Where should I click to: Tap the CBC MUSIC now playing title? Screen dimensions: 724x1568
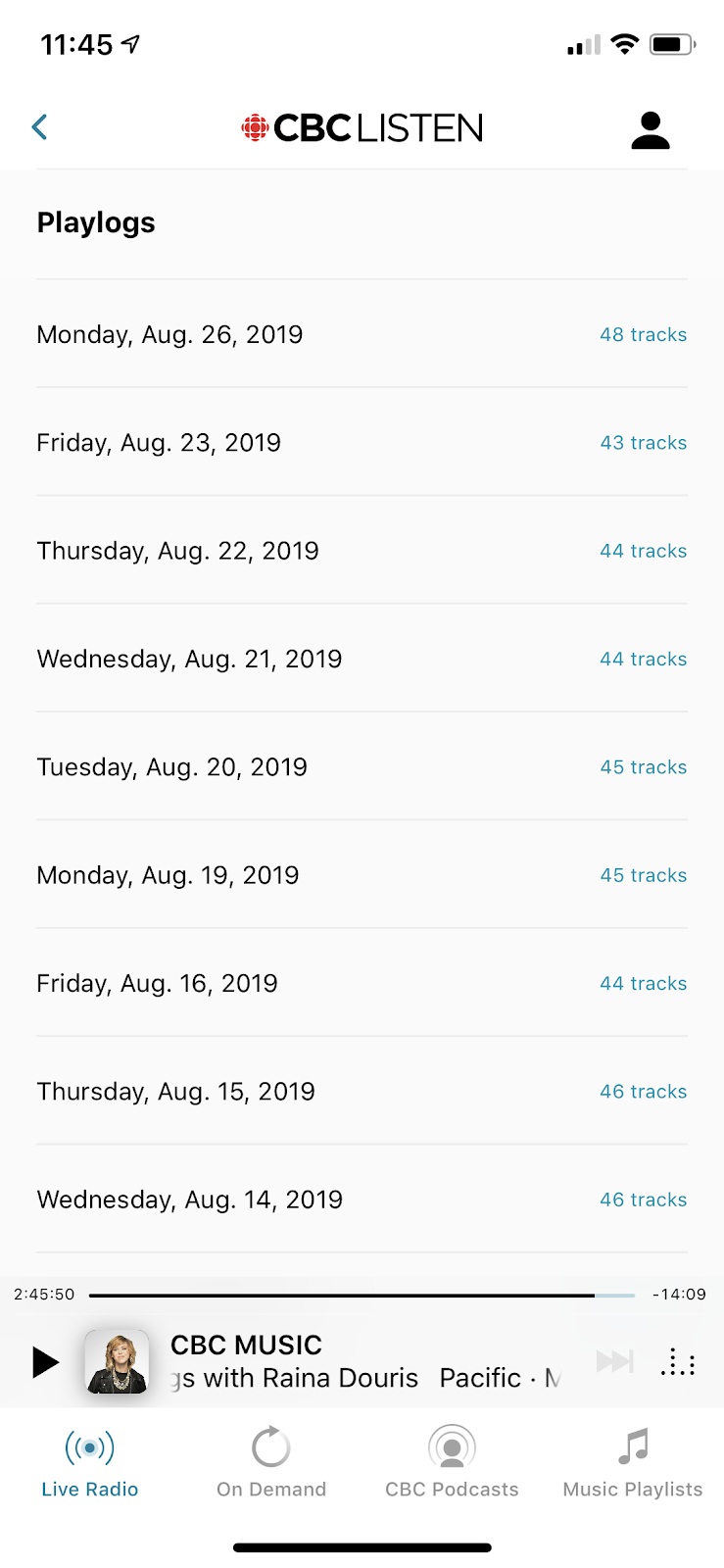tap(246, 1346)
